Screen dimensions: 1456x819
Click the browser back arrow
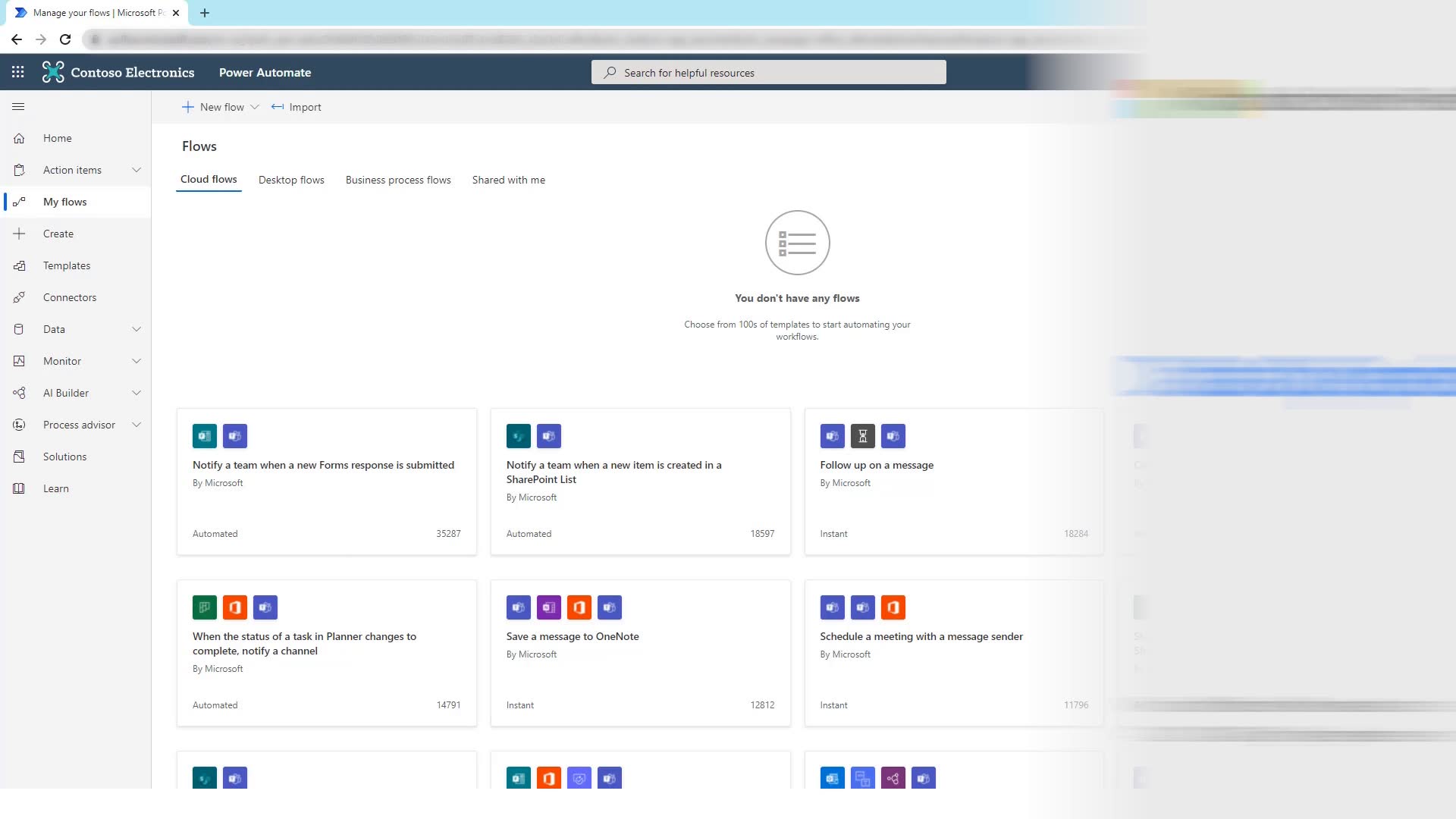[17, 39]
